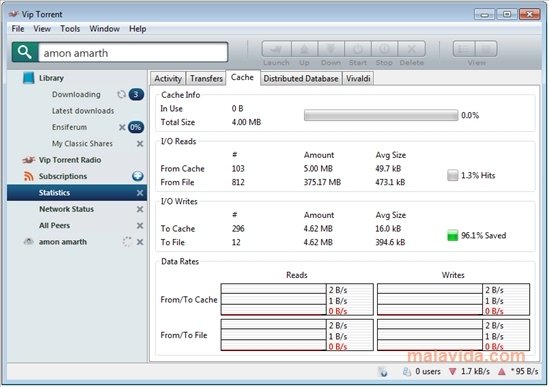Click the 0 users status icon
This screenshot has width=549, height=387.
(407, 372)
